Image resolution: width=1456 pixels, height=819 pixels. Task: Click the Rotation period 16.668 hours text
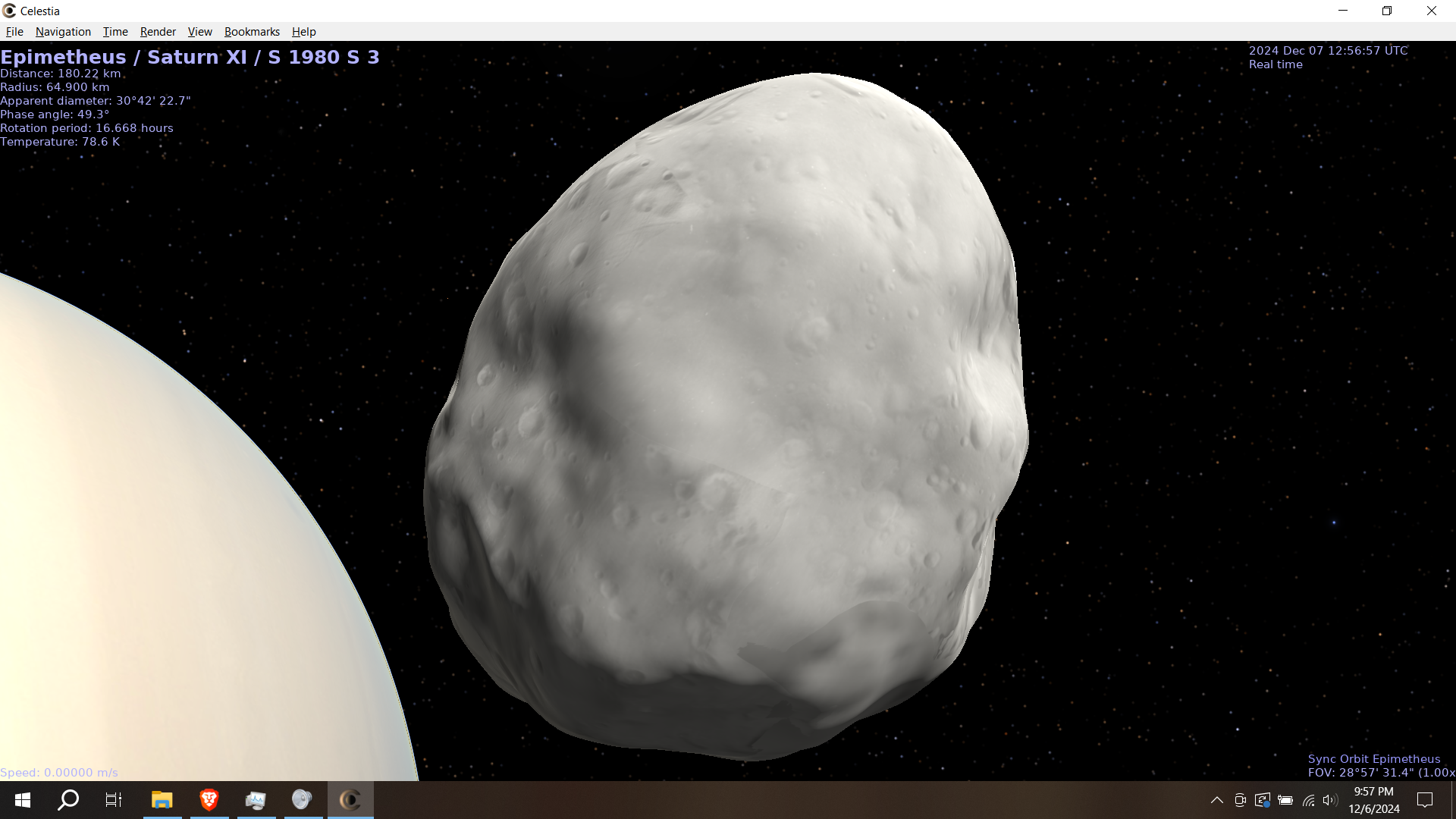[86, 128]
